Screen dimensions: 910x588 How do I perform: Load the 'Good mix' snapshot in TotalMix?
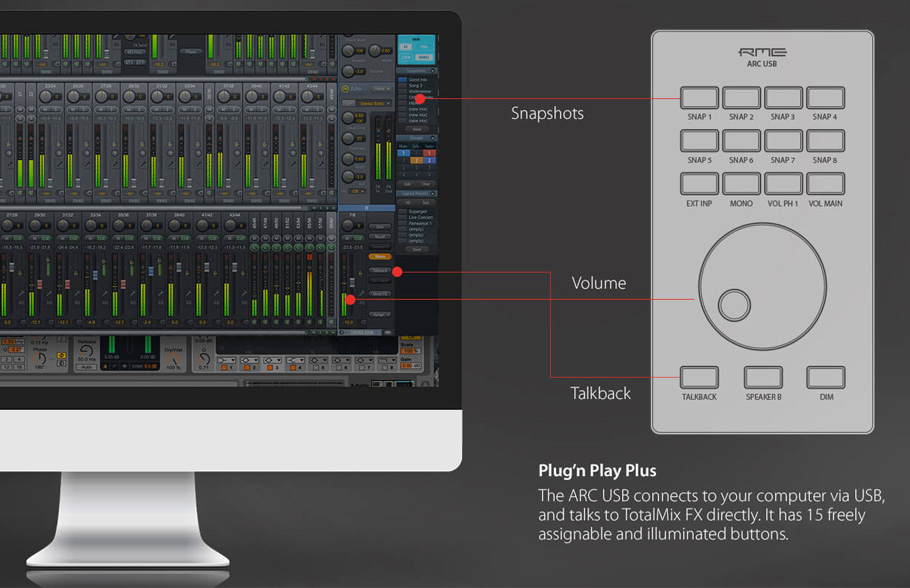(x=418, y=80)
